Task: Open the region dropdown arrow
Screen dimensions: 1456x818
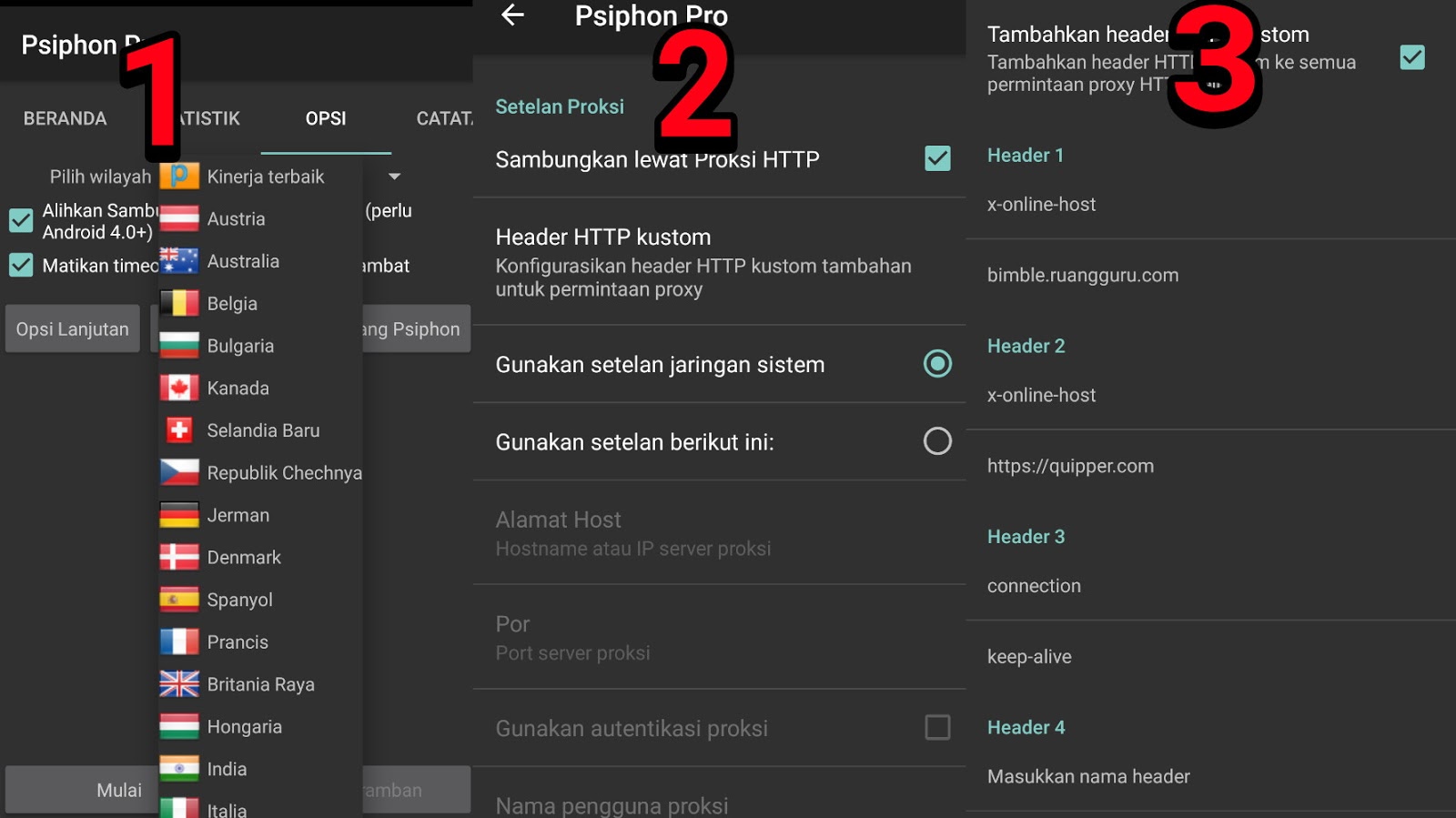Action: point(394,176)
